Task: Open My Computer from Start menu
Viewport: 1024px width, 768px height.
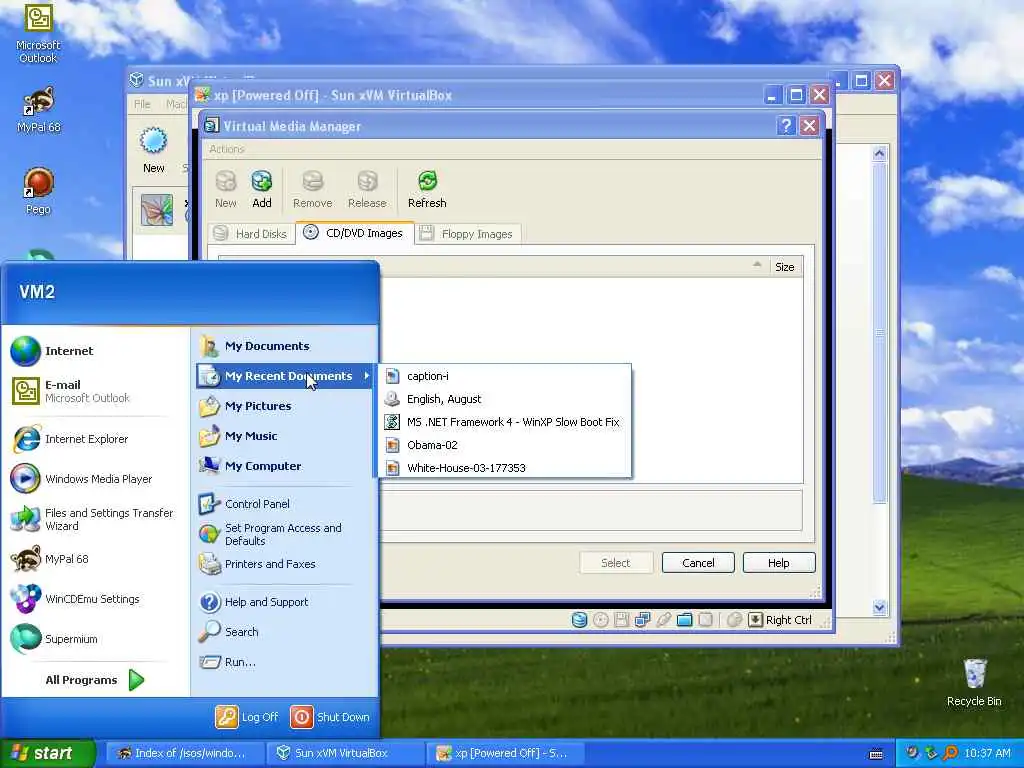Action: click(x=285, y=466)
